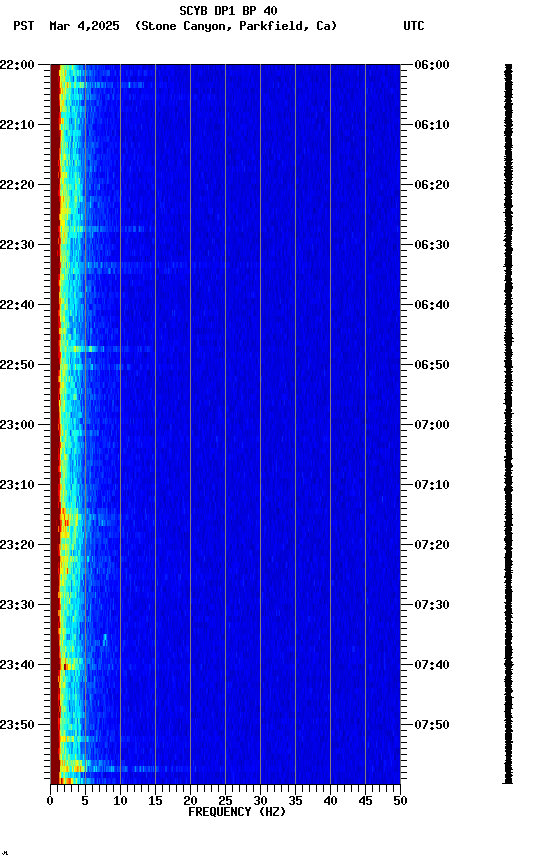Click the UTC time label 07:50
The height and width of the screenshot is (864, 552).
[432, 725]
